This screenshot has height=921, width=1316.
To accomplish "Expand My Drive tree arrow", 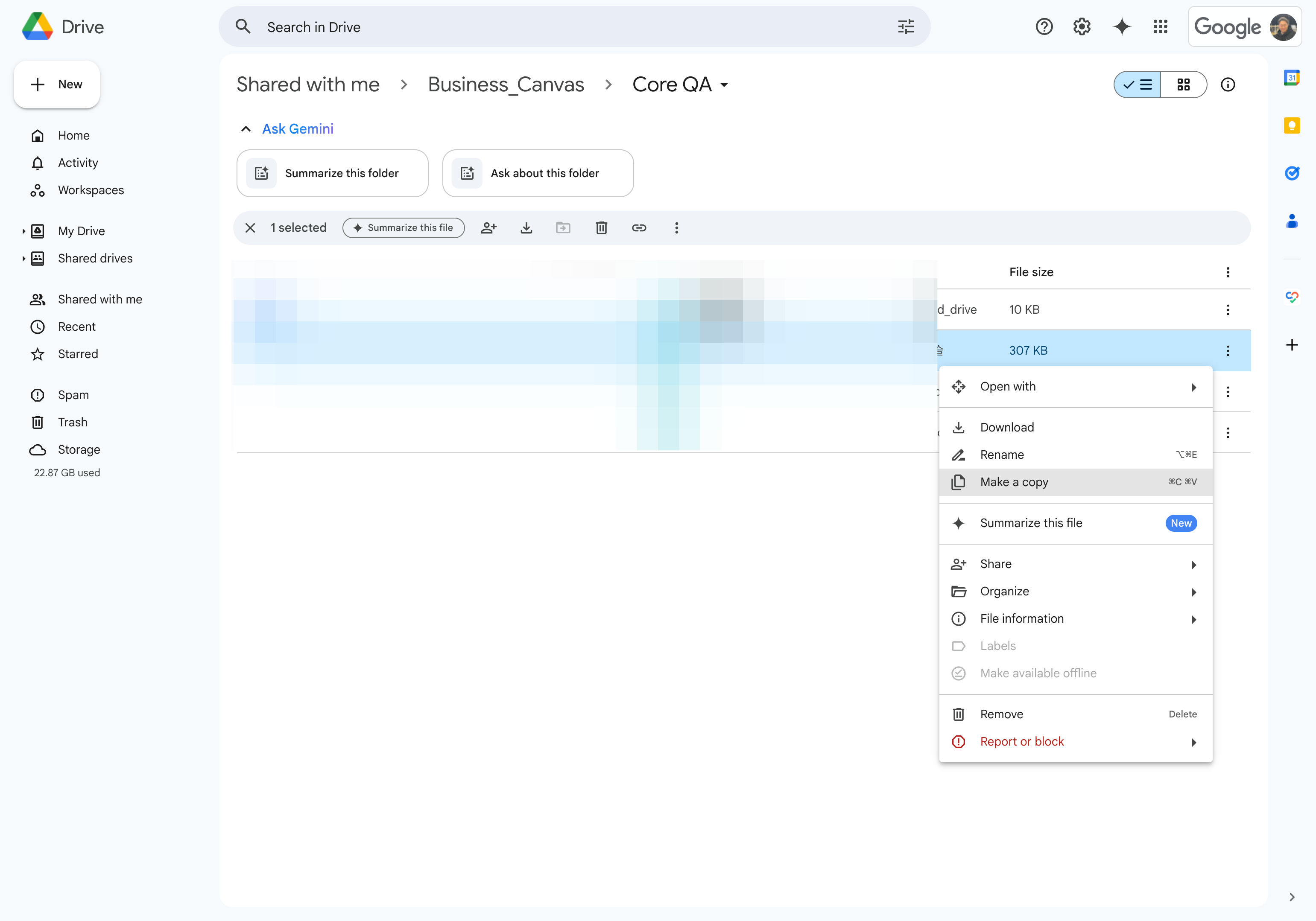I will pos(23,231).
